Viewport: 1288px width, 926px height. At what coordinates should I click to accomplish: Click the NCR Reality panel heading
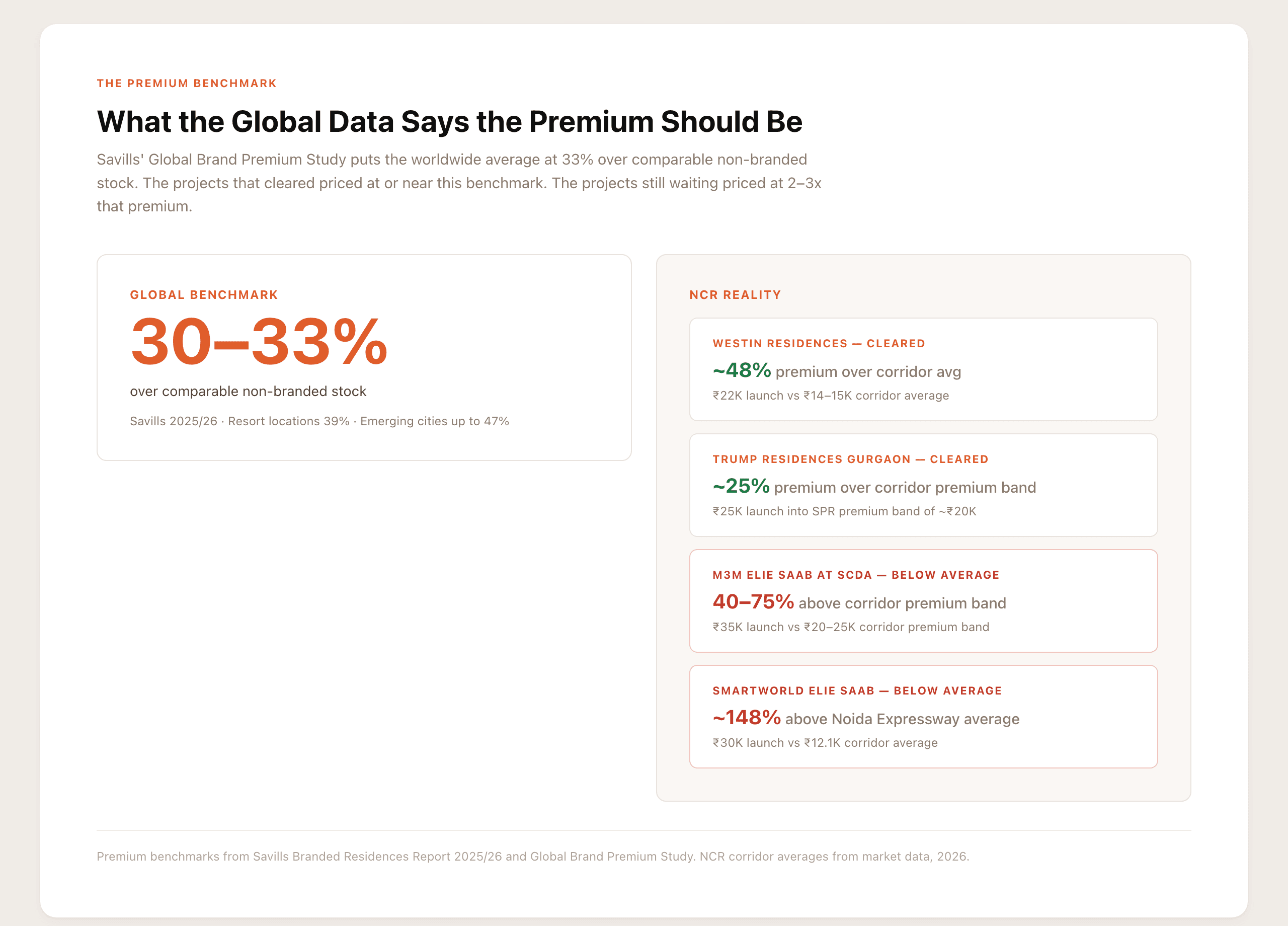pos(735,295)
